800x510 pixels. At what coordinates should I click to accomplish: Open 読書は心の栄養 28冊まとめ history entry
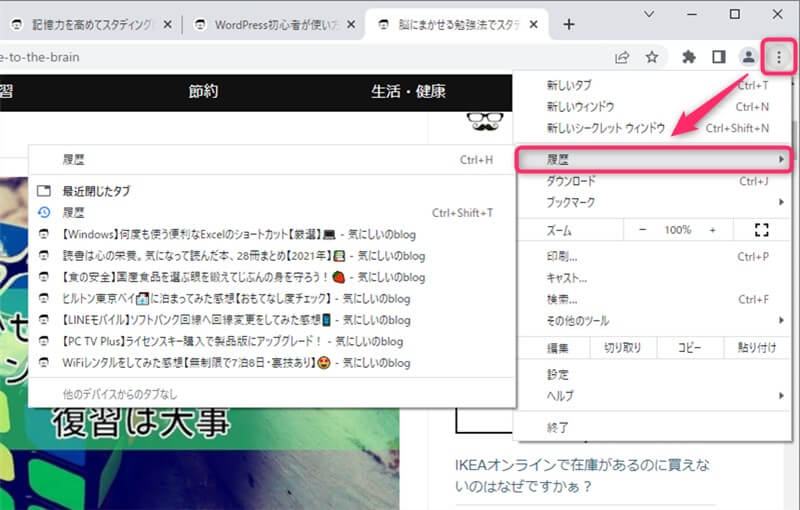click(x=272, y=256)
